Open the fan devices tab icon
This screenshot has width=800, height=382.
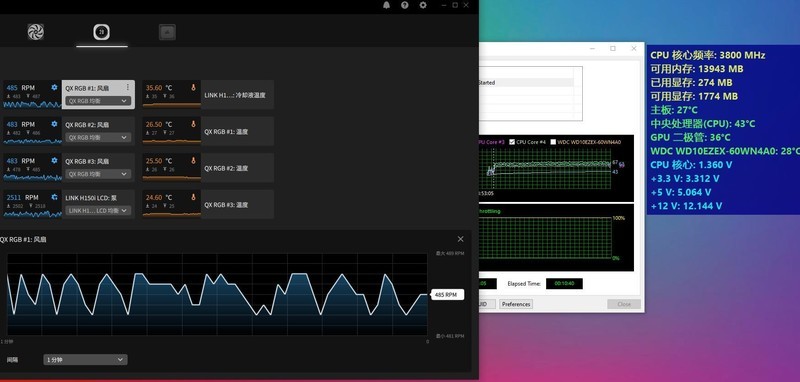tap(36, 32)
